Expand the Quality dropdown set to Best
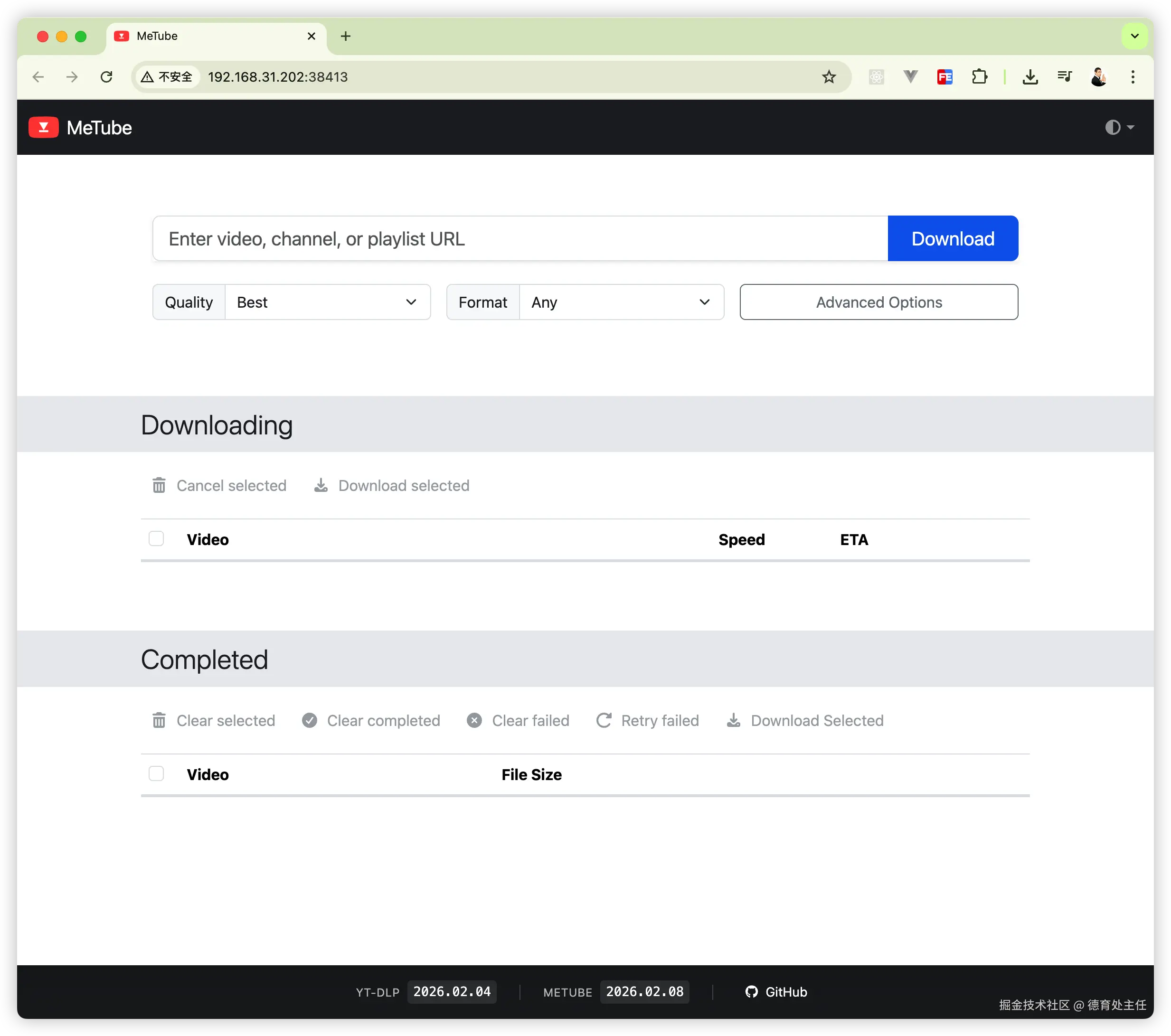Image resolution: width=1171 pixels, height=1036 pixels. pyautogui.click(x=327, y=302)
